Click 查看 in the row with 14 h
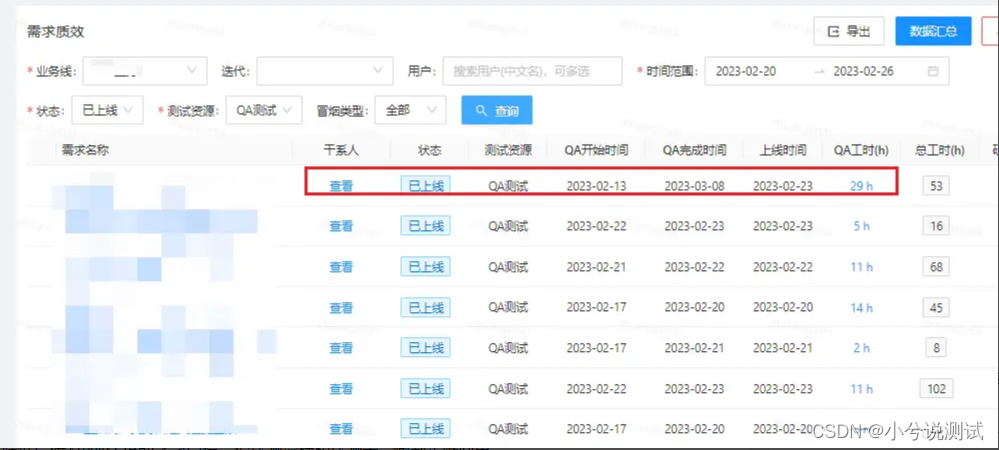 click(341, 308)
